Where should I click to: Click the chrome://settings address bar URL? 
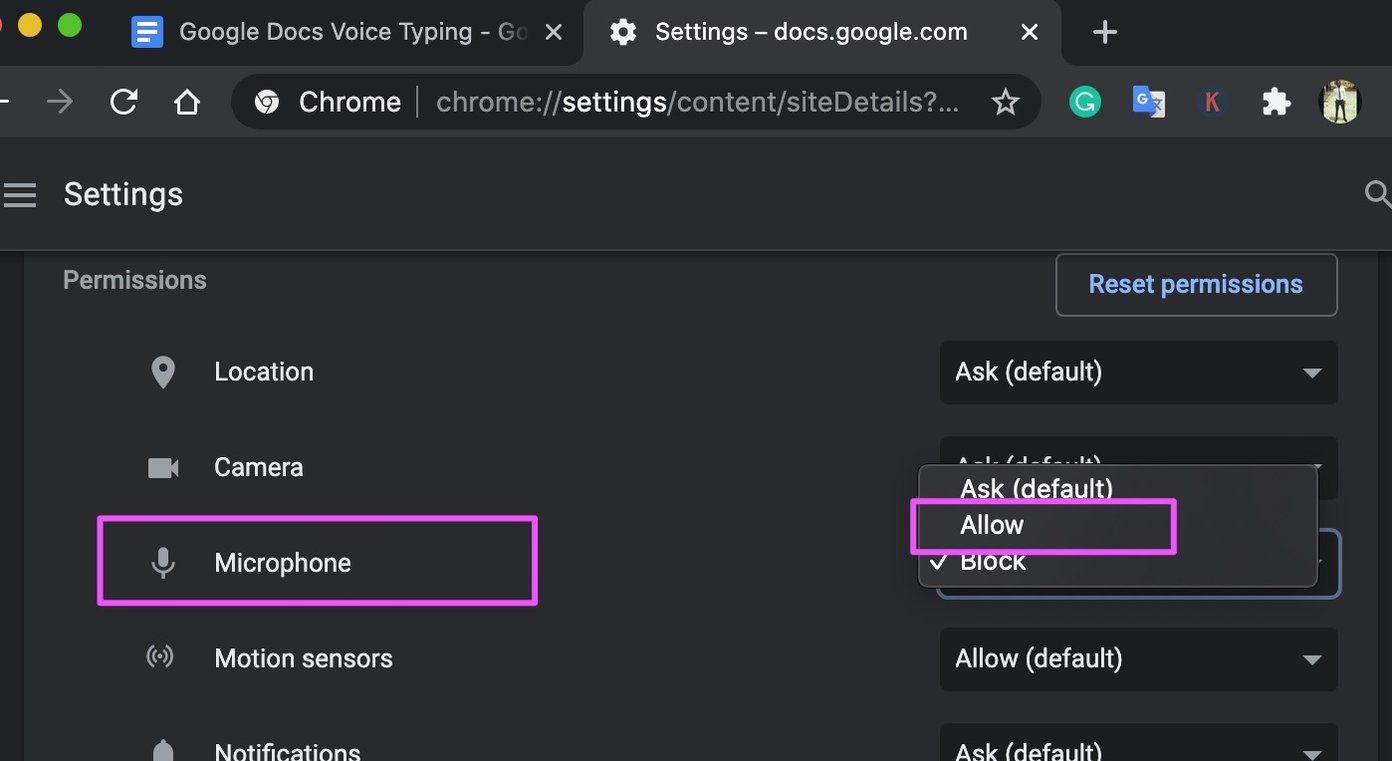(698, 102)
